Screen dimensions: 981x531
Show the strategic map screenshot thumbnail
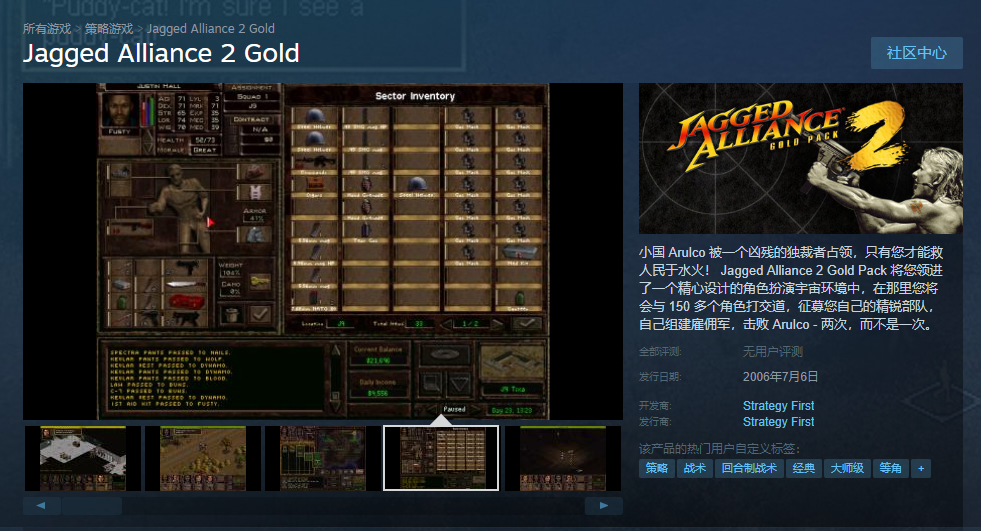tap(323, 458)
